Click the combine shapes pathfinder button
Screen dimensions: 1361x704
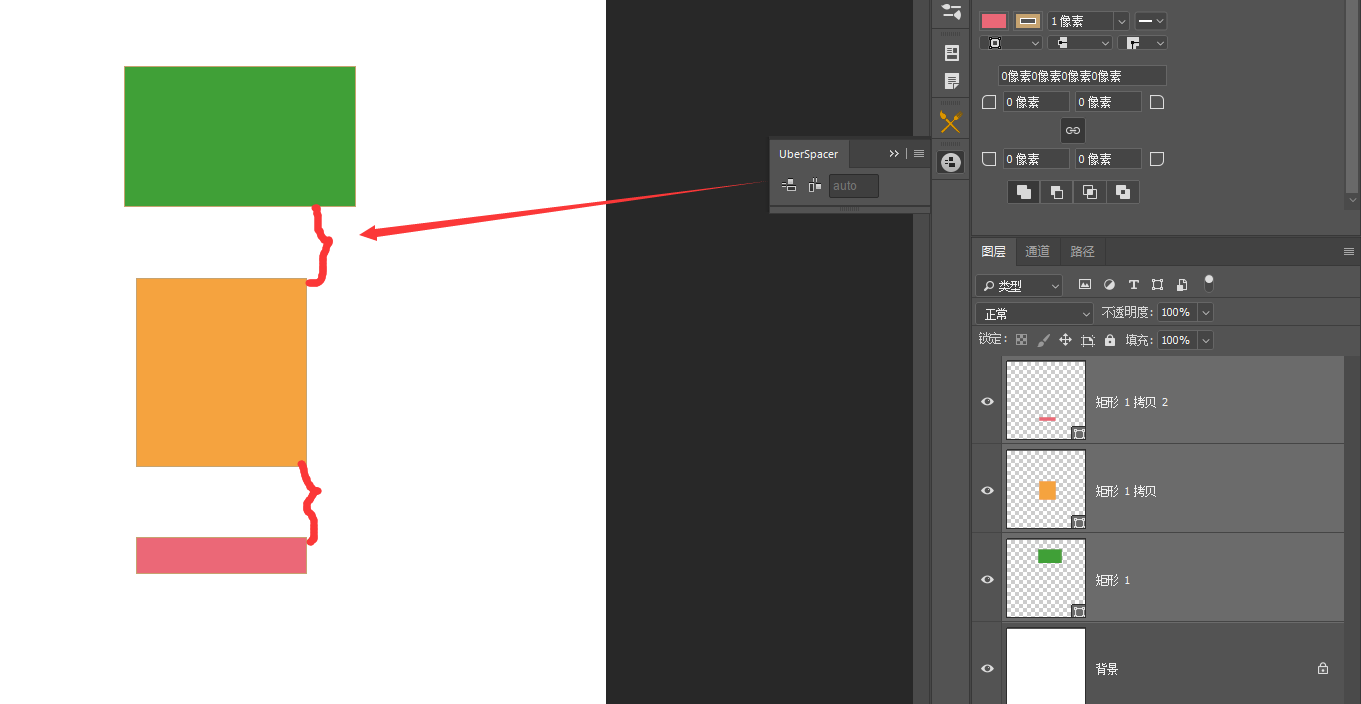pos(1024,192)
